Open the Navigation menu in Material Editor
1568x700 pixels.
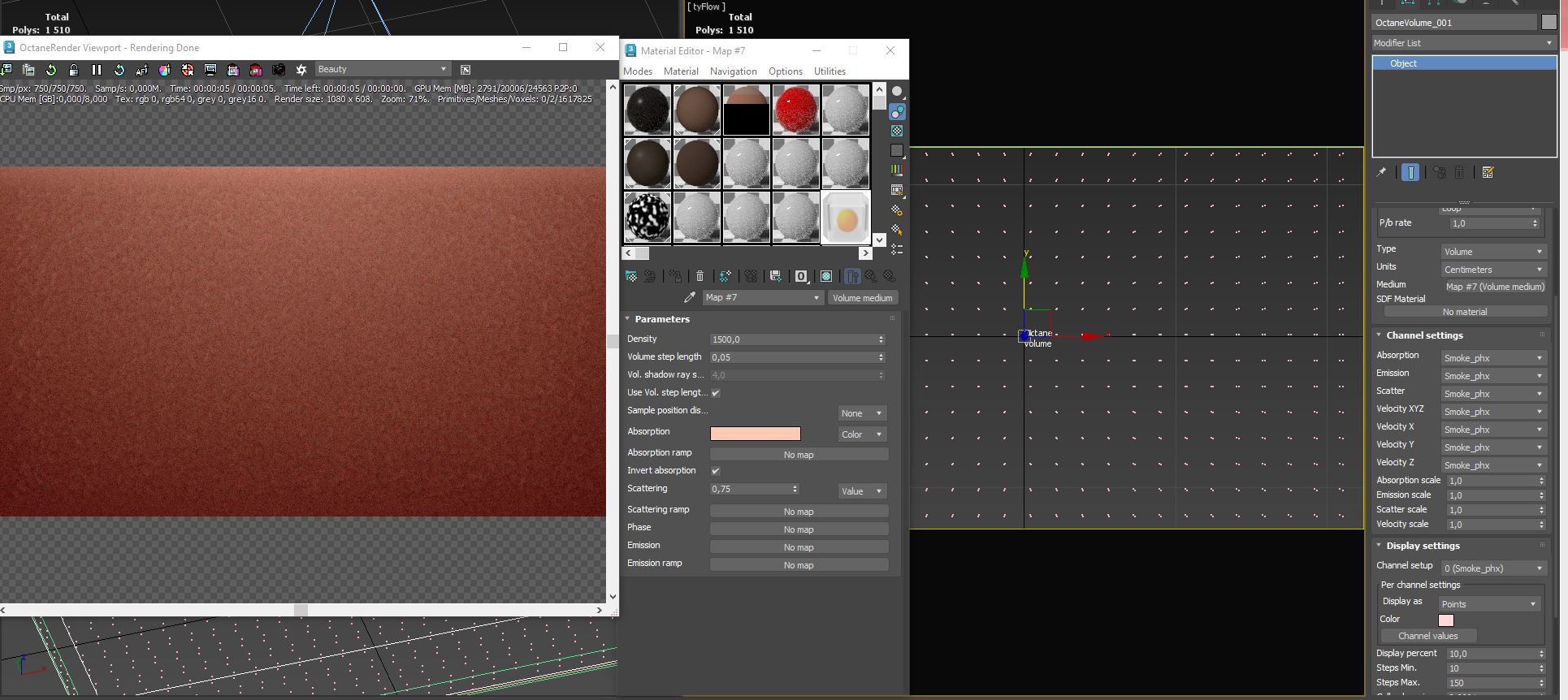(x=733, y=71)
